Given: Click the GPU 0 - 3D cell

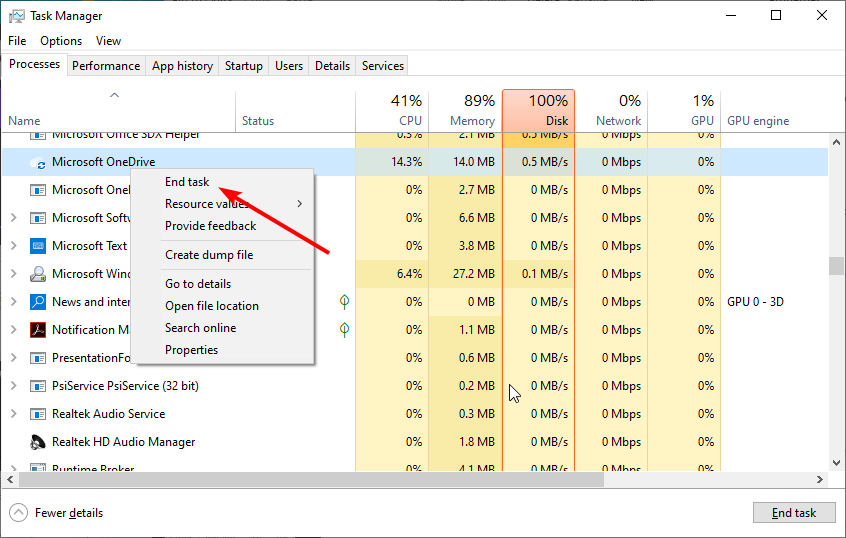Looking at the screenshot, I should click(x=755, y=302).
